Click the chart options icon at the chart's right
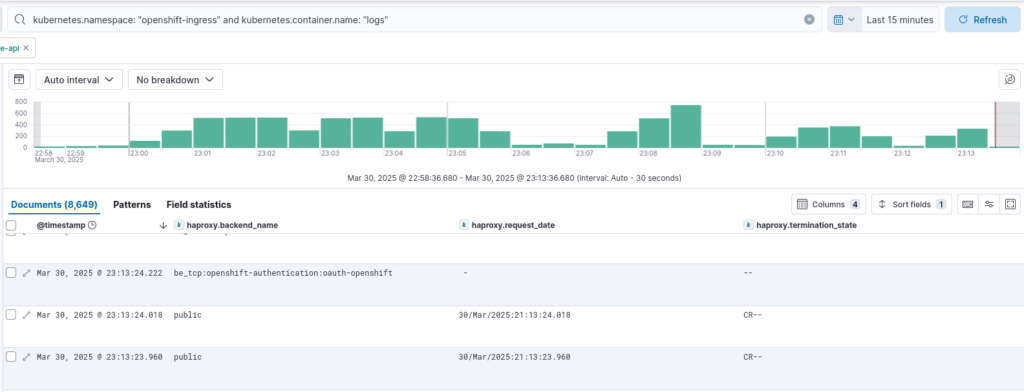Screen dimensions: 1024x392 click(1009, 80)
